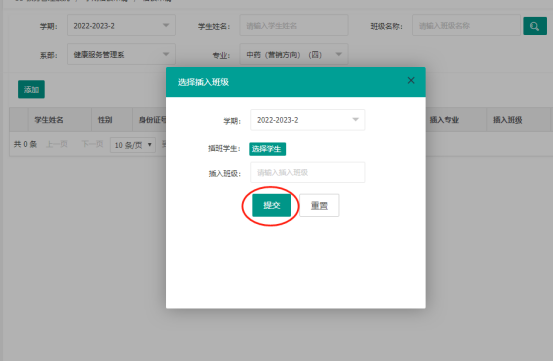Open the 学期 dropdown in the dialog
The image size is (554, 362).
pos(307,120)
